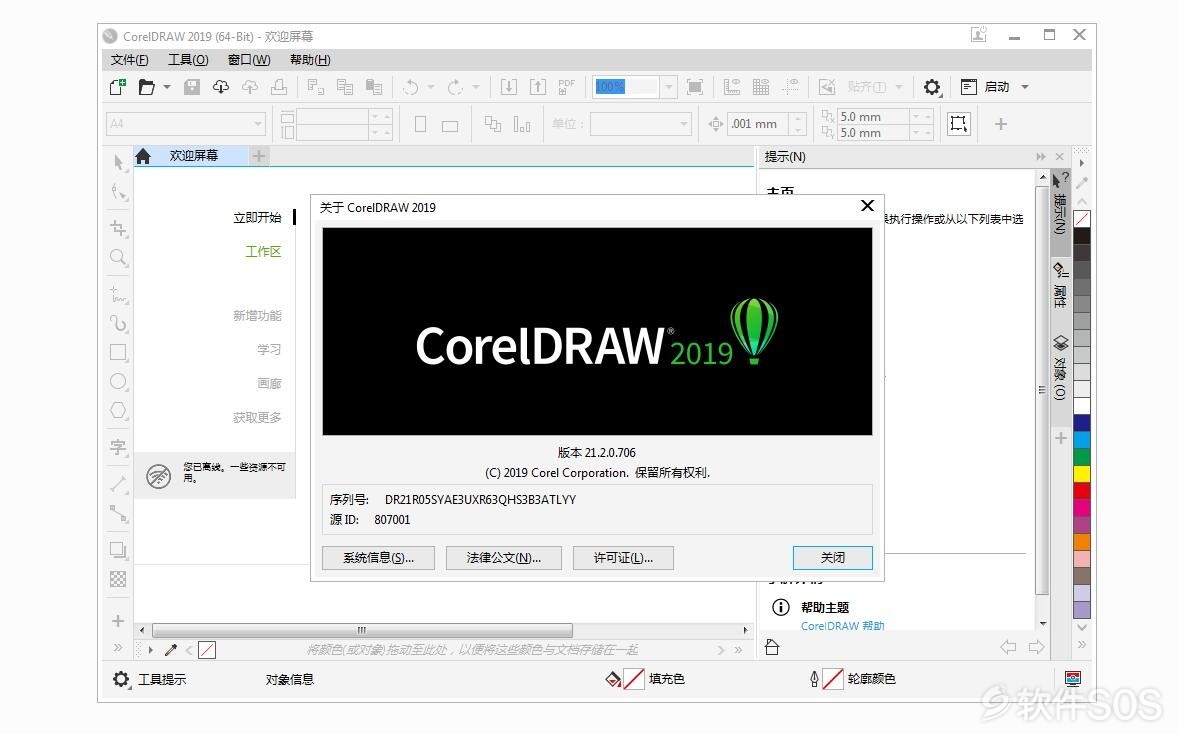This screenshot has width=1179, height=734.
Task: Click the eyedropper in document palette
Action: (171, 650)
